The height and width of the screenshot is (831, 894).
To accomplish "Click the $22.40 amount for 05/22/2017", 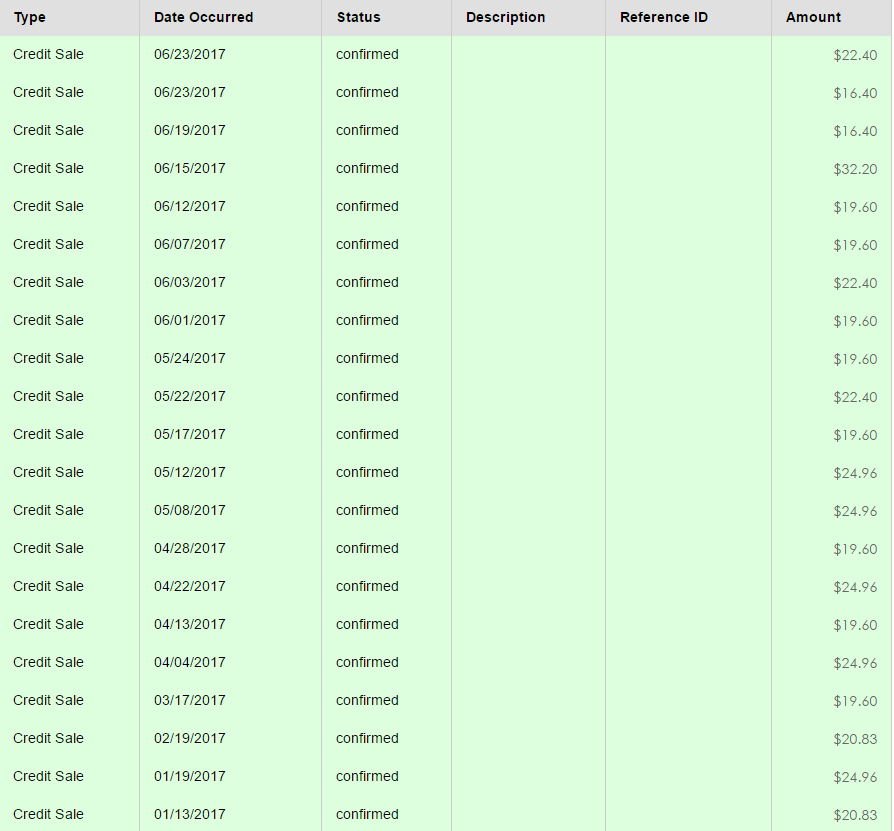I will 855,397.
